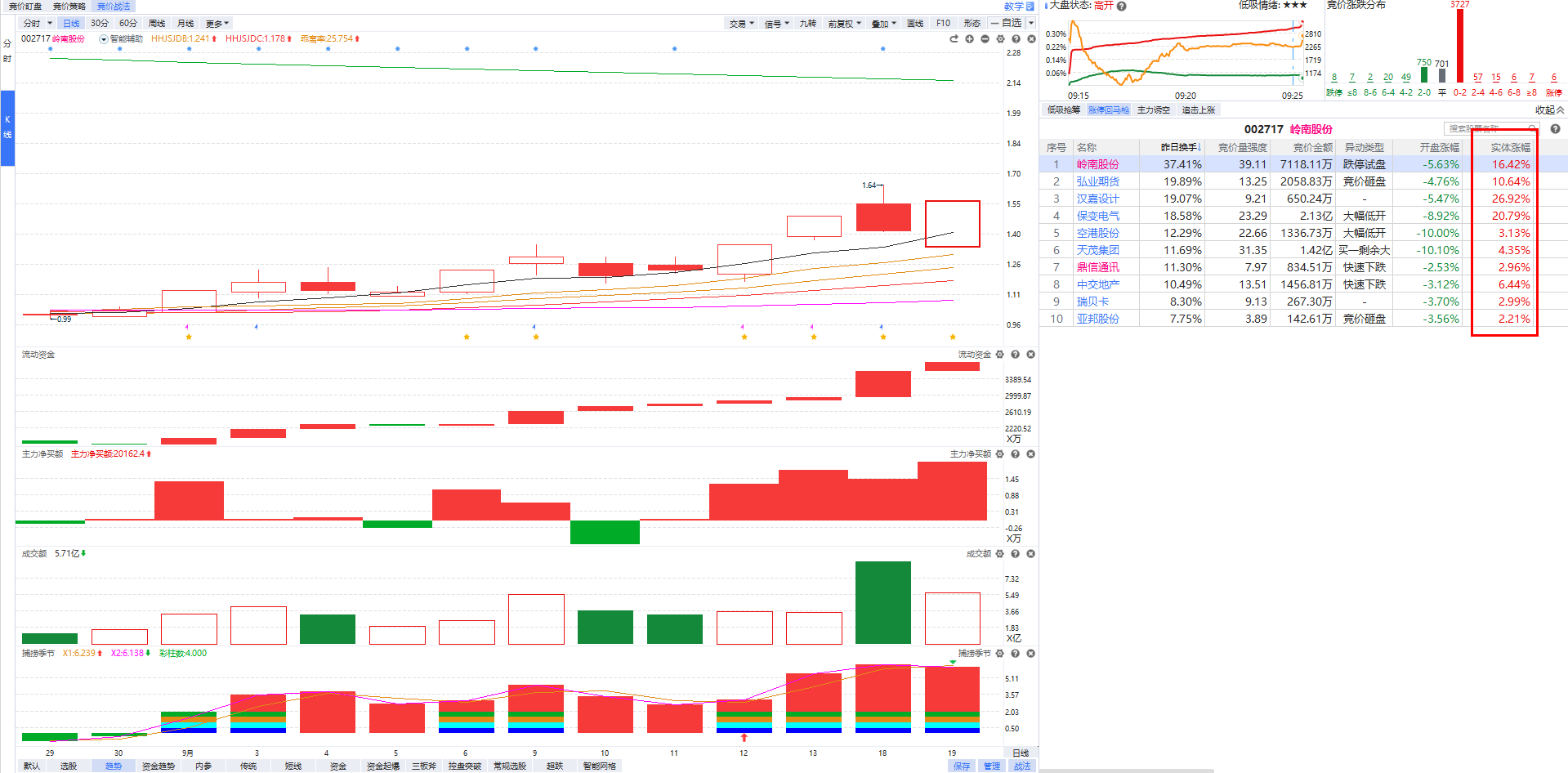Open settings gear of 流动资金 panel
This screenshot has height=773, width=1568.
tap(999, 355)
